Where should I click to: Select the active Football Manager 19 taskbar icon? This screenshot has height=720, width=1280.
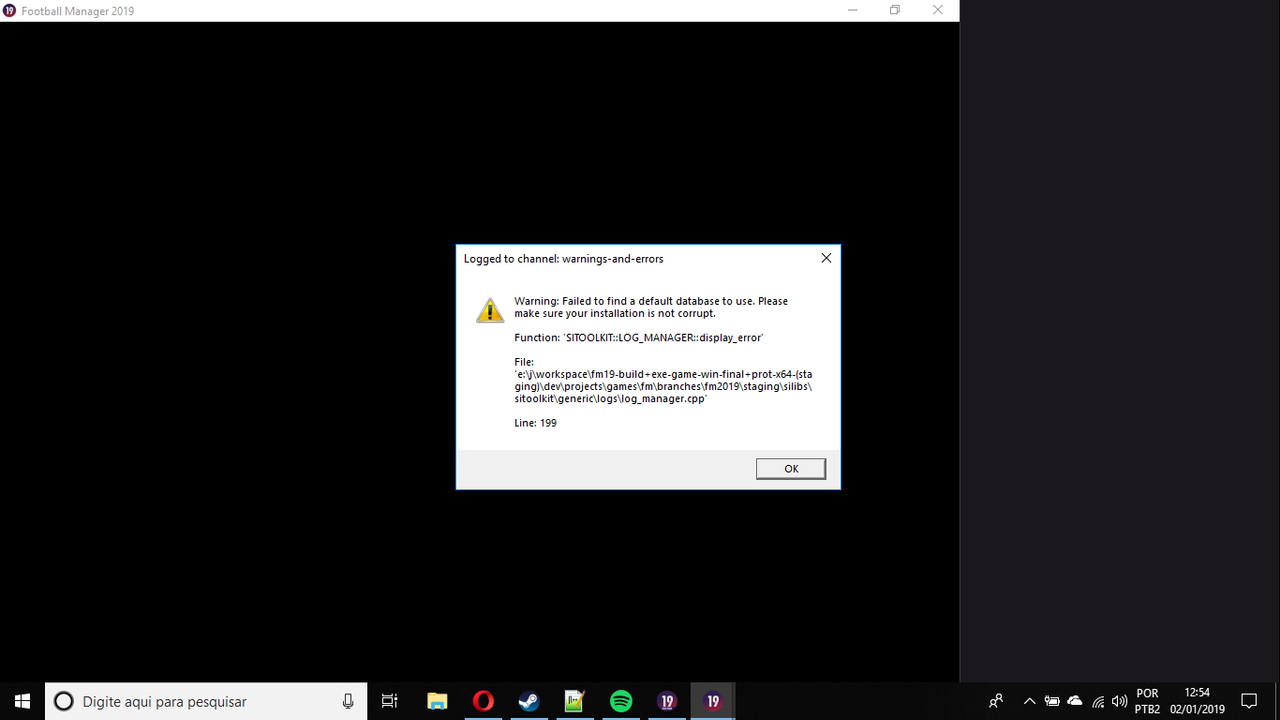[713, 701]
